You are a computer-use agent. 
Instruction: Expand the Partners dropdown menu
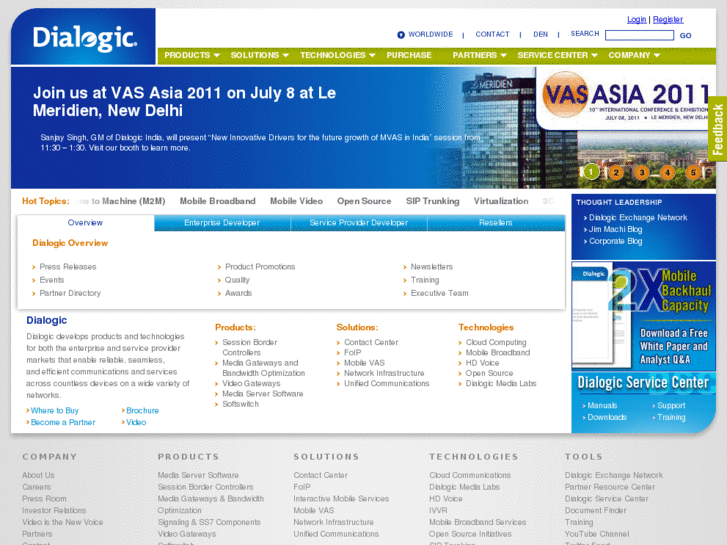pyautogui.click(x=479, y=55)
